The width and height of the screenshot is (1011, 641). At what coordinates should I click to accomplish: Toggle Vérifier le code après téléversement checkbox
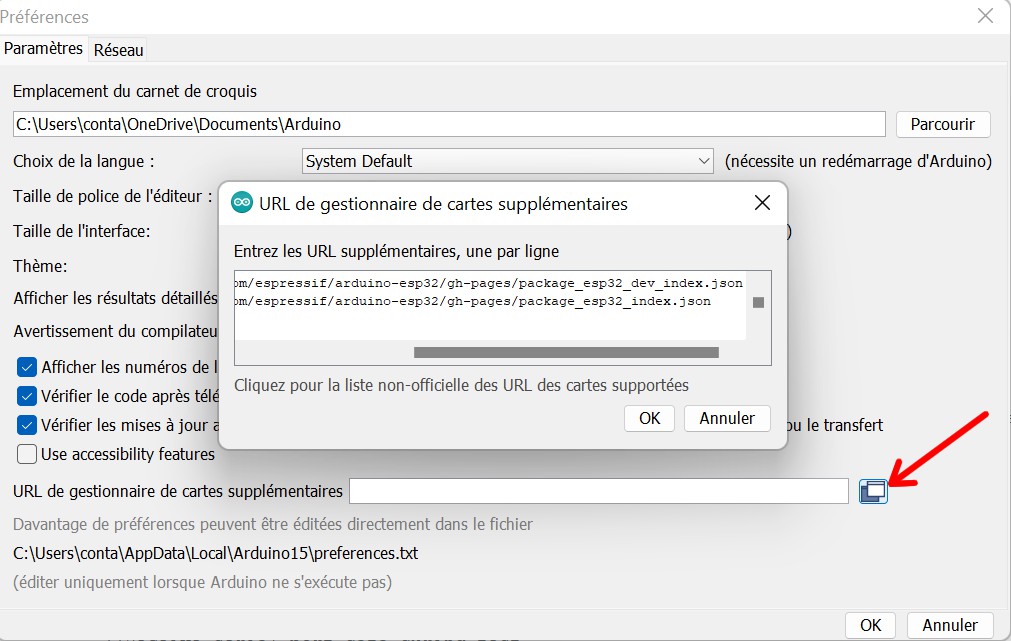click(26, 396)
